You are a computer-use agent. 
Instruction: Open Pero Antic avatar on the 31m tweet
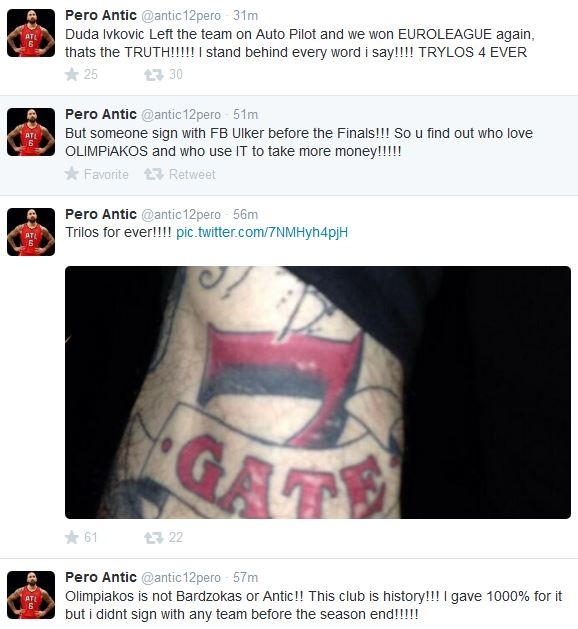(31, 33)
